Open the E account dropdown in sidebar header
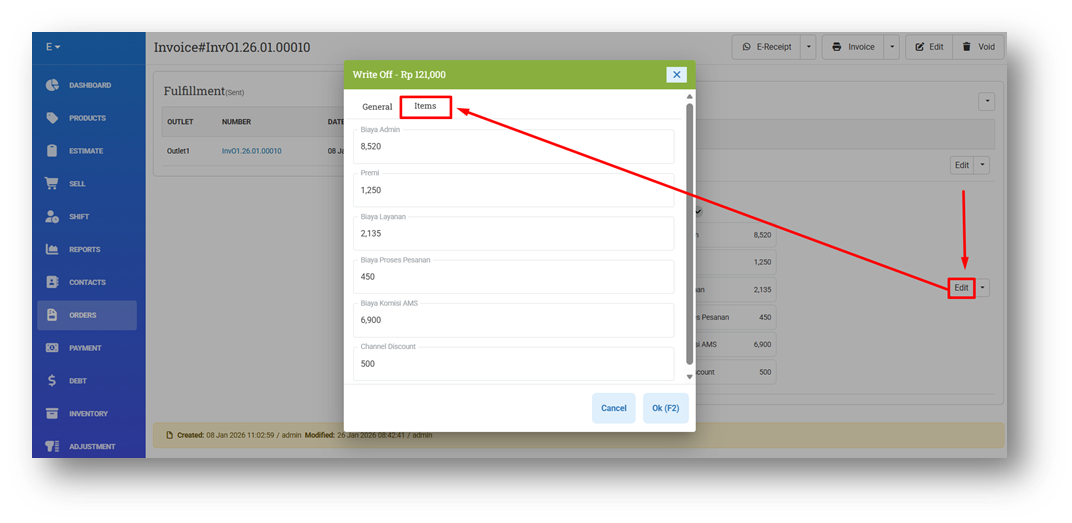The width and height of the screenshot is (1072, 523). tap(53, 47)
